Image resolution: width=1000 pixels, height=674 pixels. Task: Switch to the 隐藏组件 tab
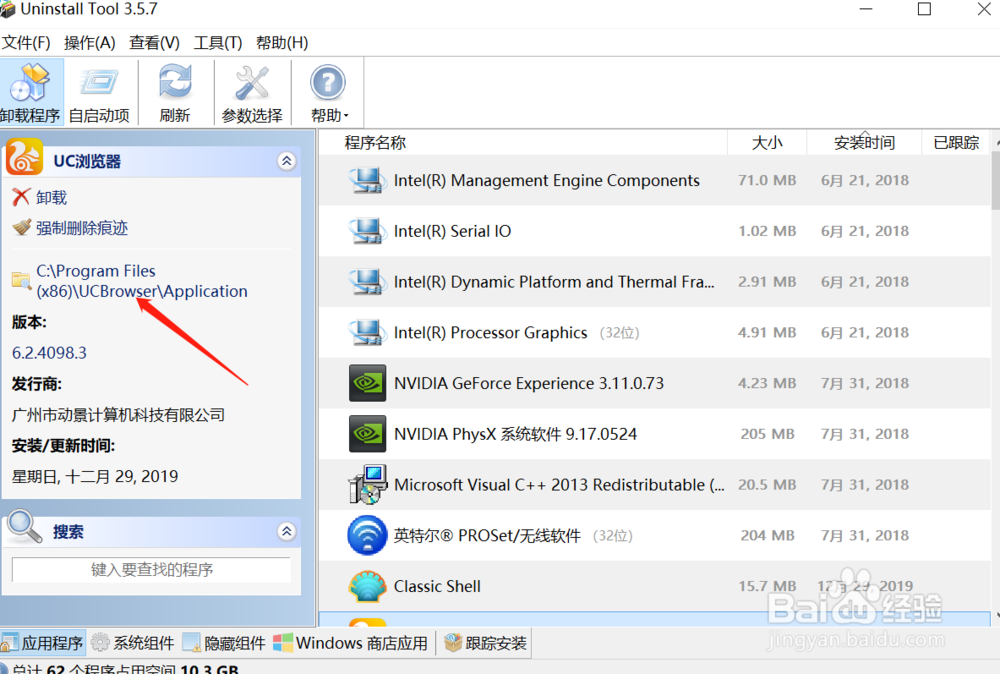point(224,643)
